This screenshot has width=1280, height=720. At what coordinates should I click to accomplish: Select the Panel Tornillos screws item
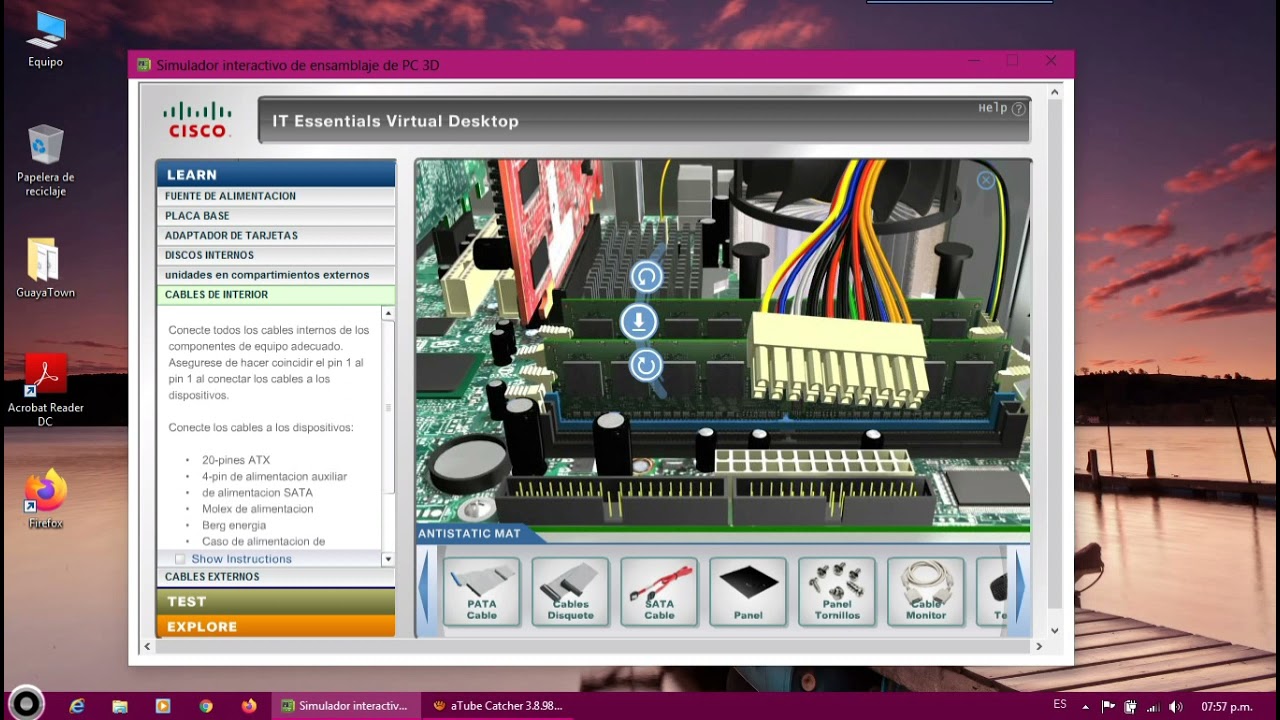pyautogui.click(x=837, y=592)
